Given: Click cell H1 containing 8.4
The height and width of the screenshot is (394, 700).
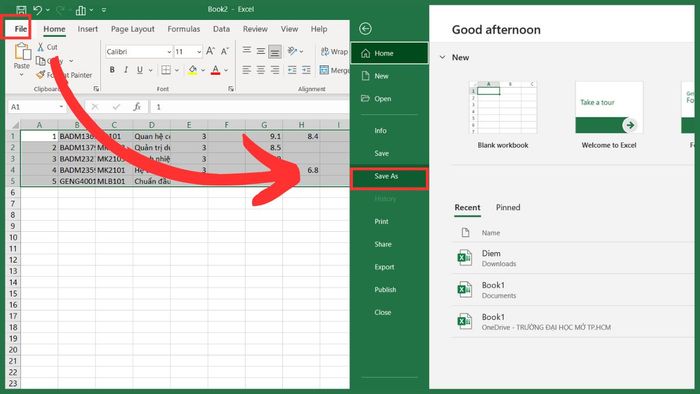Looking at the screenshot, I should tap(301, 136).
